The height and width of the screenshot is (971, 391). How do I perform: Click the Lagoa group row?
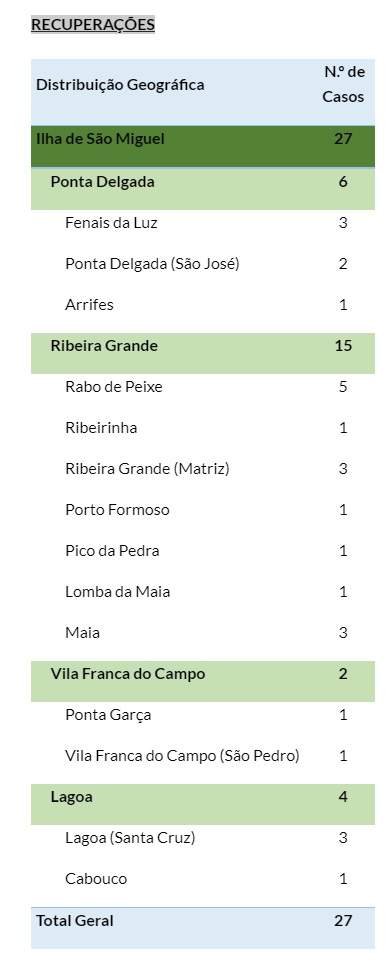203,804
